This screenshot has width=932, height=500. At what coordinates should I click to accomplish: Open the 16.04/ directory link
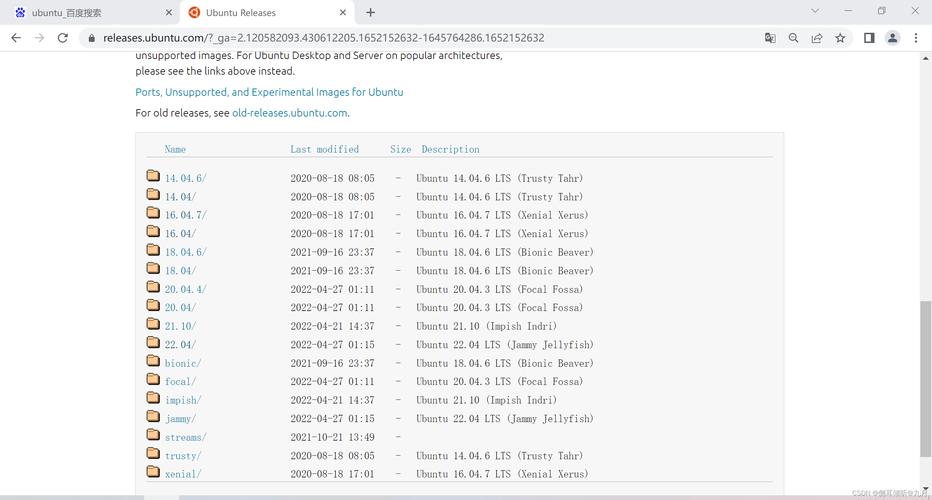tap(180, 234)
